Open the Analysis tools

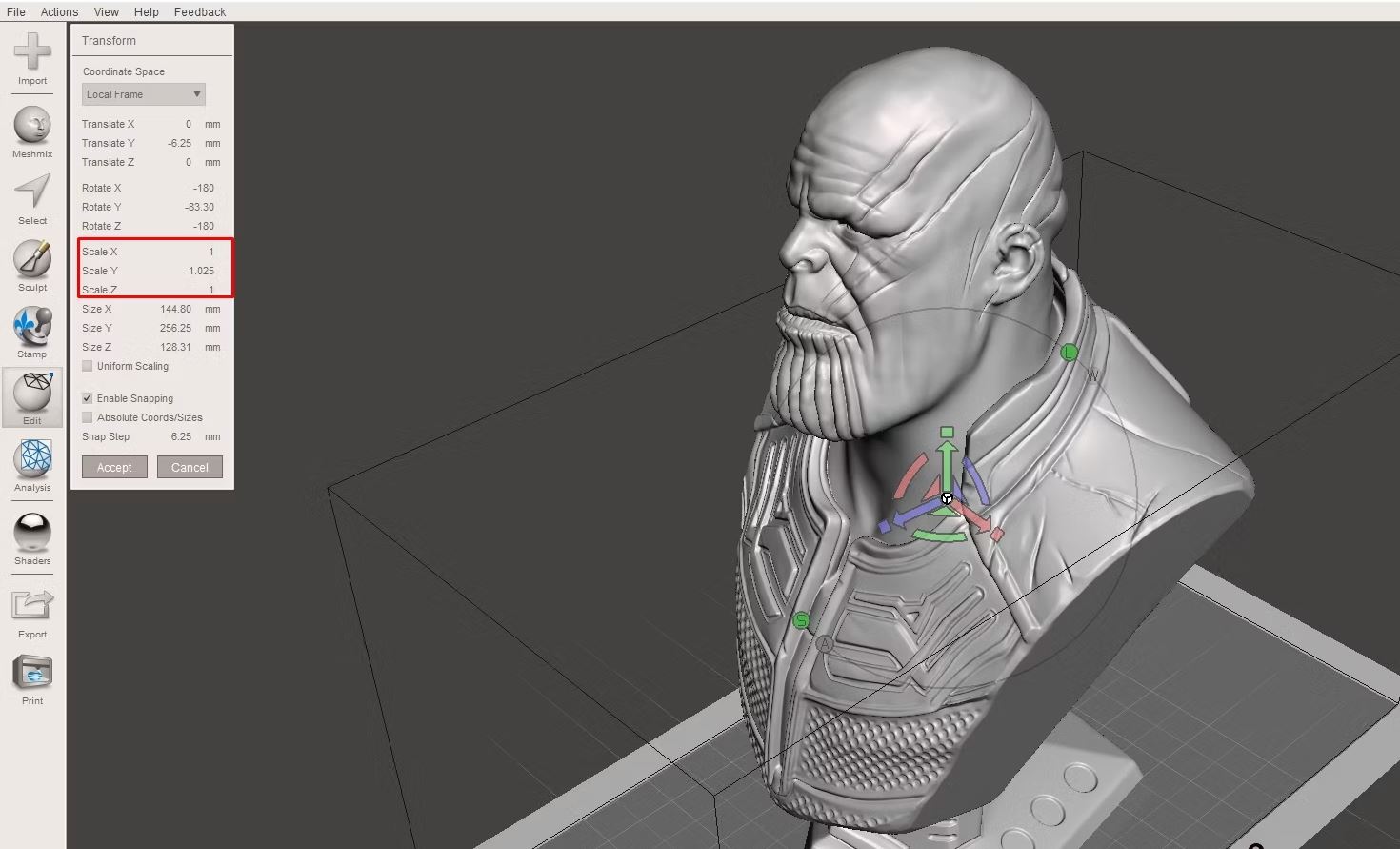[x=32, y=466]
